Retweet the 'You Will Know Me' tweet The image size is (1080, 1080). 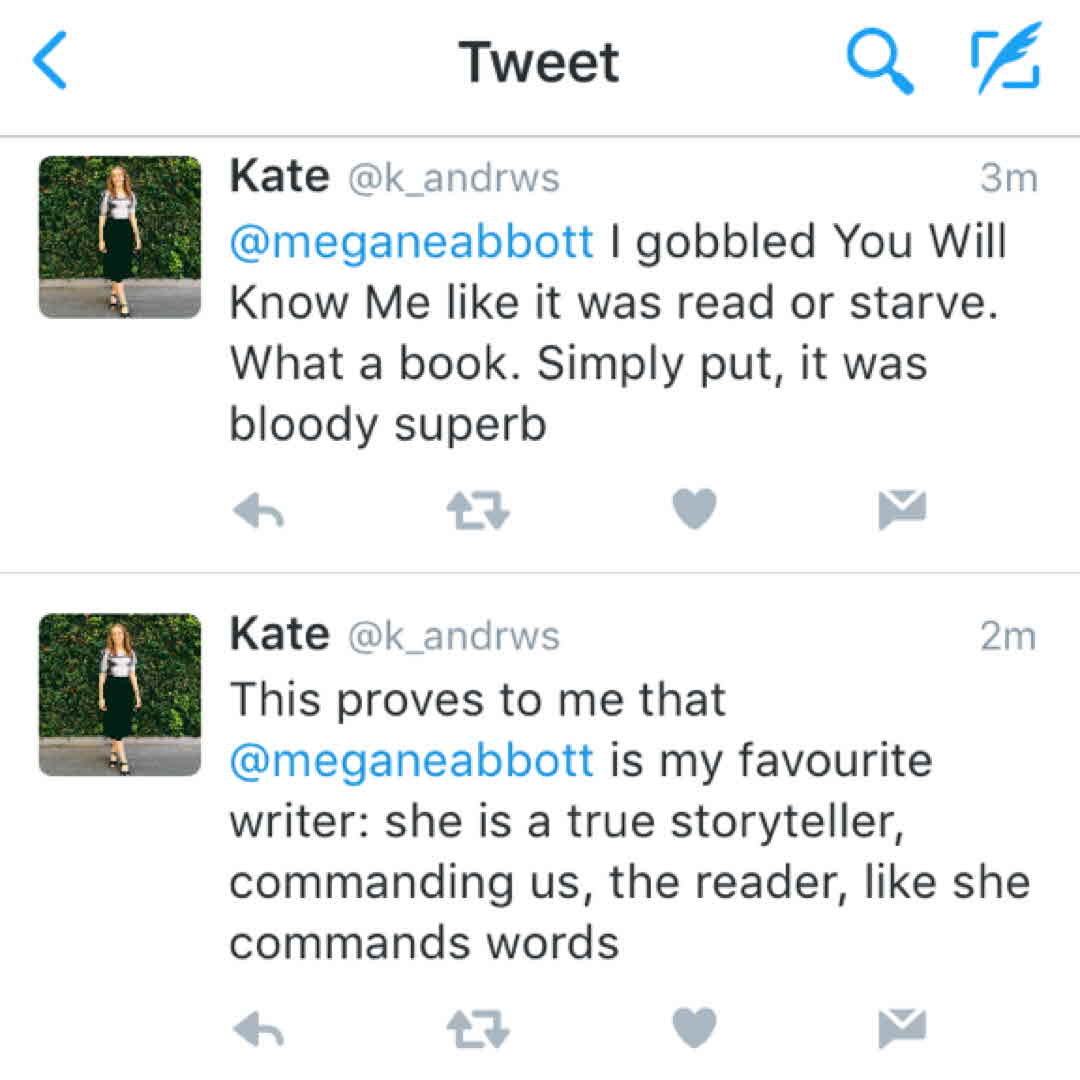(478, 512)
